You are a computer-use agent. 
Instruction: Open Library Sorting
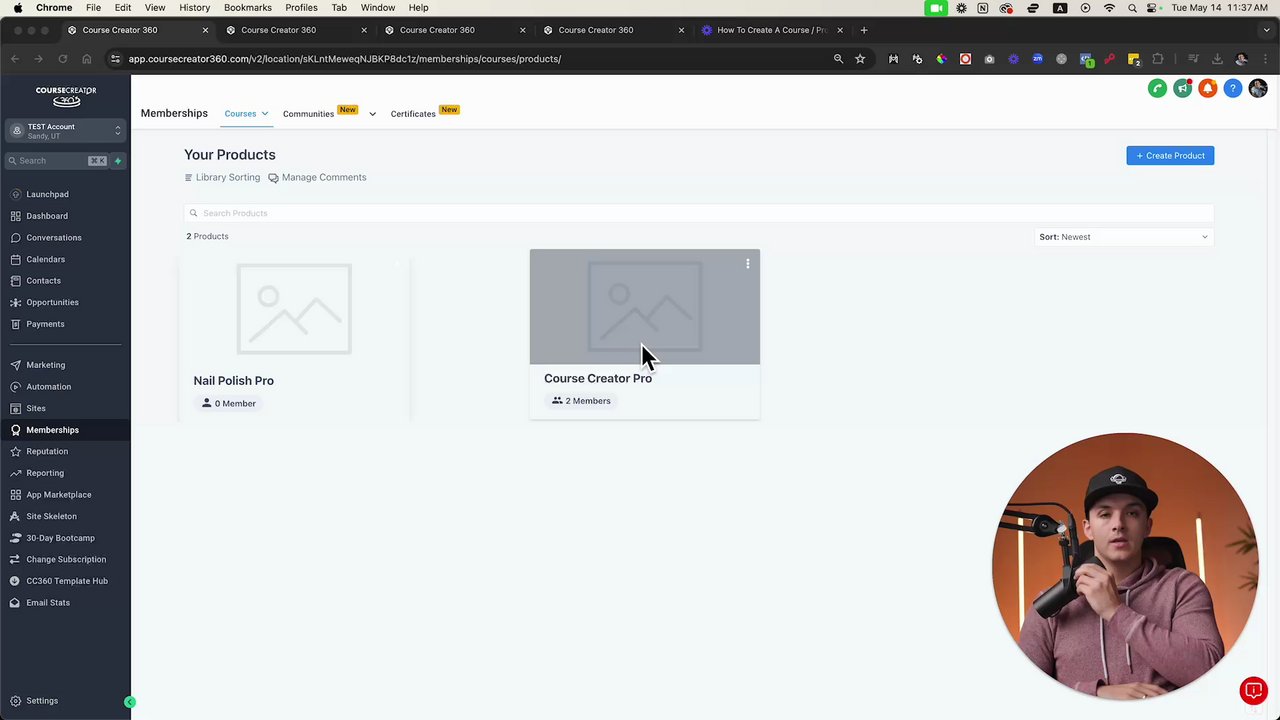222,178
